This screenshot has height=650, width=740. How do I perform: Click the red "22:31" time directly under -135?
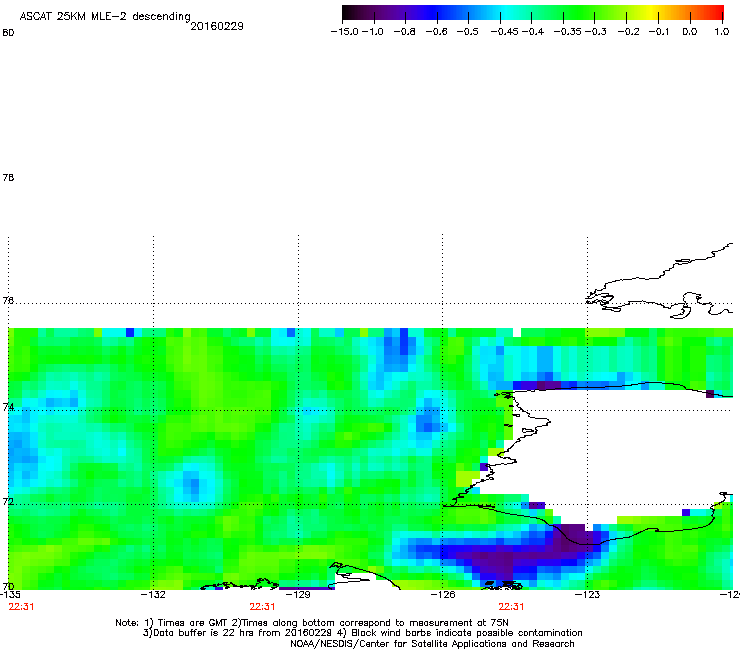pyautogui.click(x=21, y=607)
